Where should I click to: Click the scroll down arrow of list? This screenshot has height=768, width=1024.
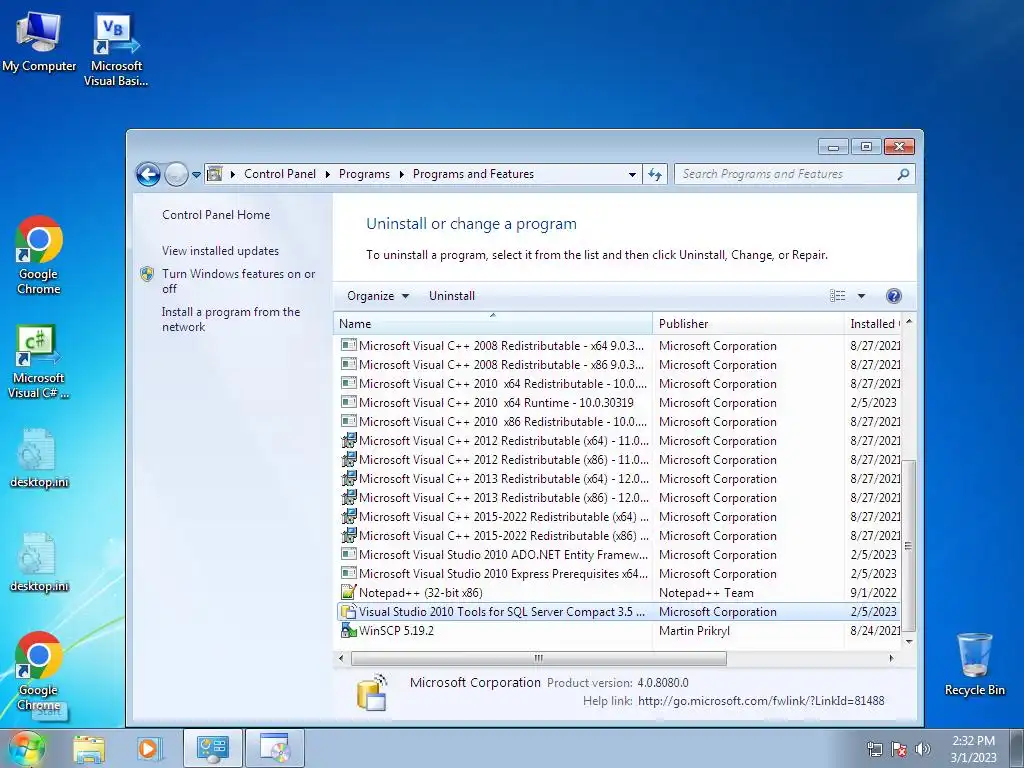coord(908,642)
